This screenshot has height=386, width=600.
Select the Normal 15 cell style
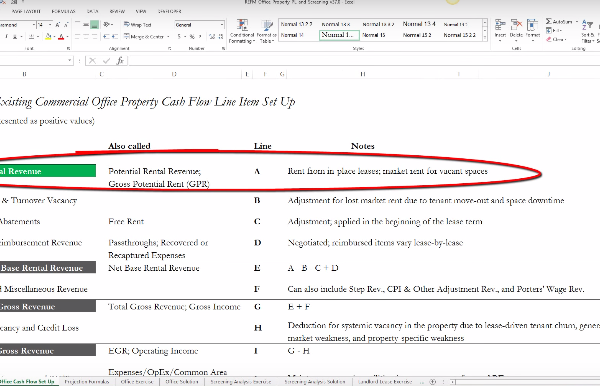click(x=373, y=35)
